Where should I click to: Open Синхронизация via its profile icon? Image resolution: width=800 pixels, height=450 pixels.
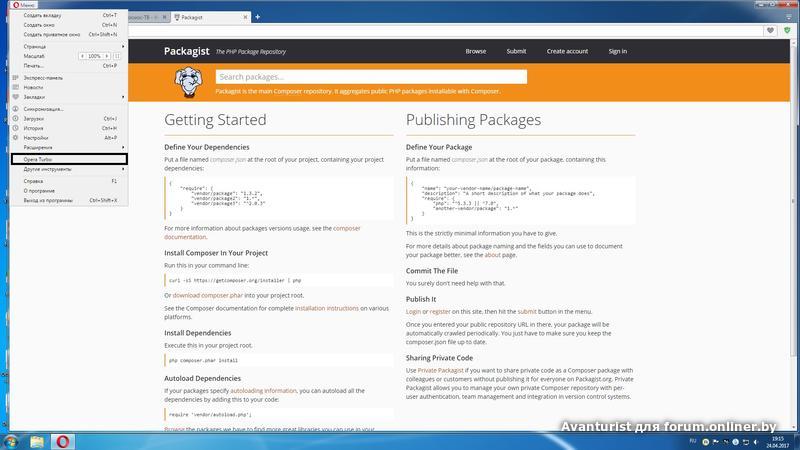15,109
